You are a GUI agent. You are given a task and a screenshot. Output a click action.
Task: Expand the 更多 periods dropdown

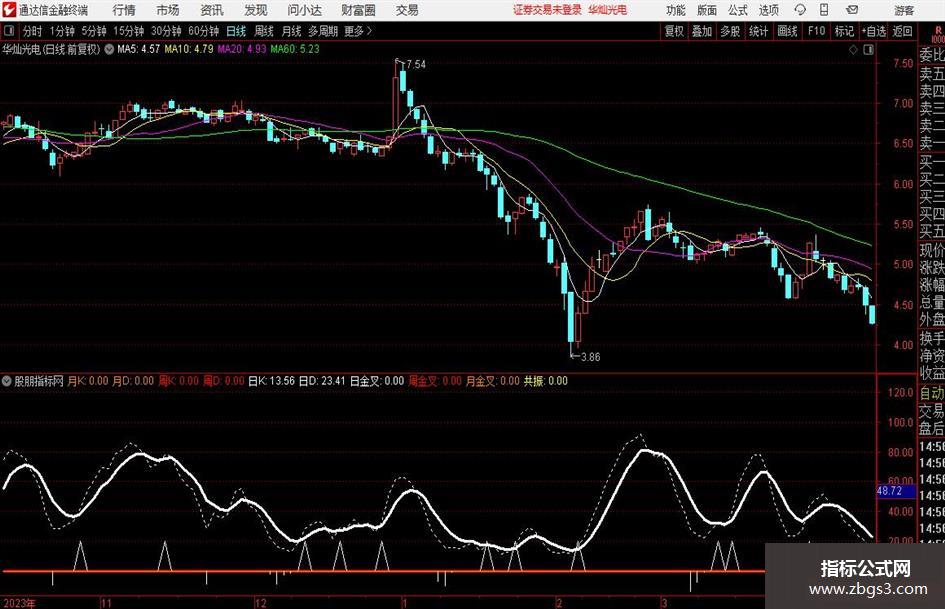[358, 31]
